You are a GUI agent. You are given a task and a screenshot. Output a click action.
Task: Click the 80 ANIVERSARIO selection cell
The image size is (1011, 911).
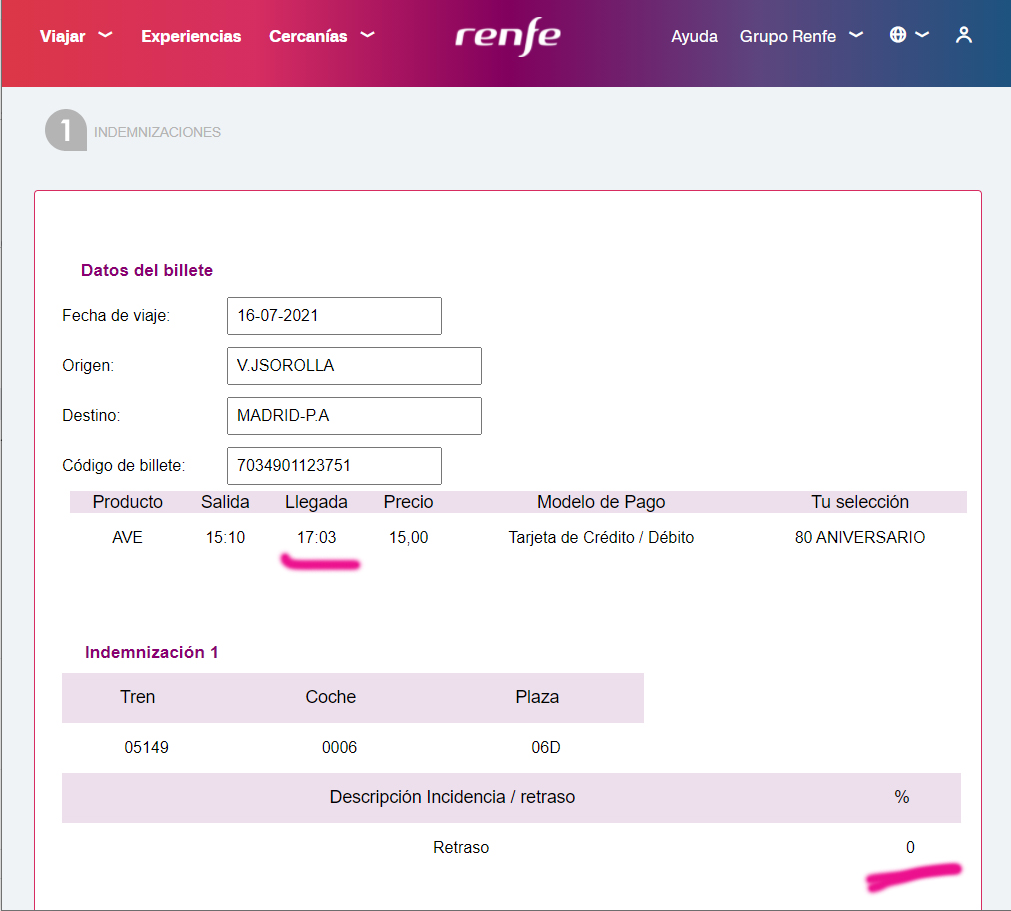860,537
